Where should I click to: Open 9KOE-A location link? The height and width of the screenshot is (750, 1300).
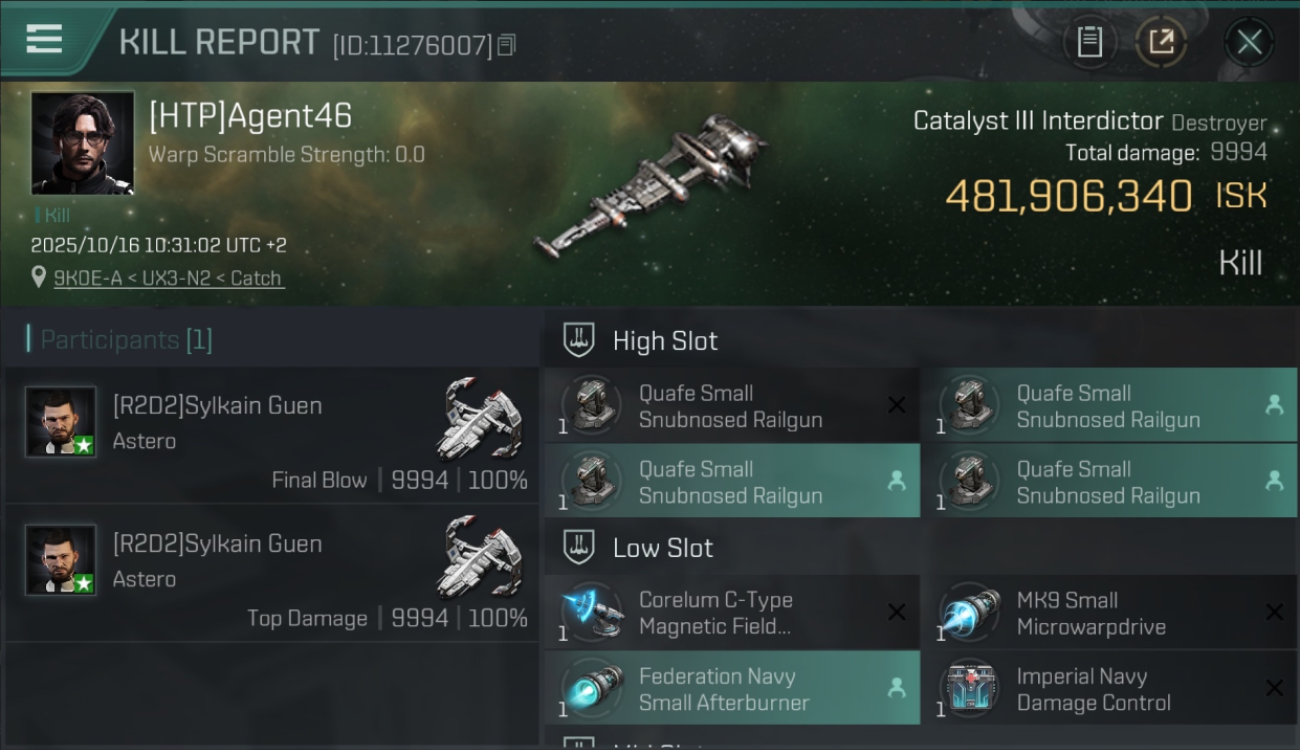169,278
